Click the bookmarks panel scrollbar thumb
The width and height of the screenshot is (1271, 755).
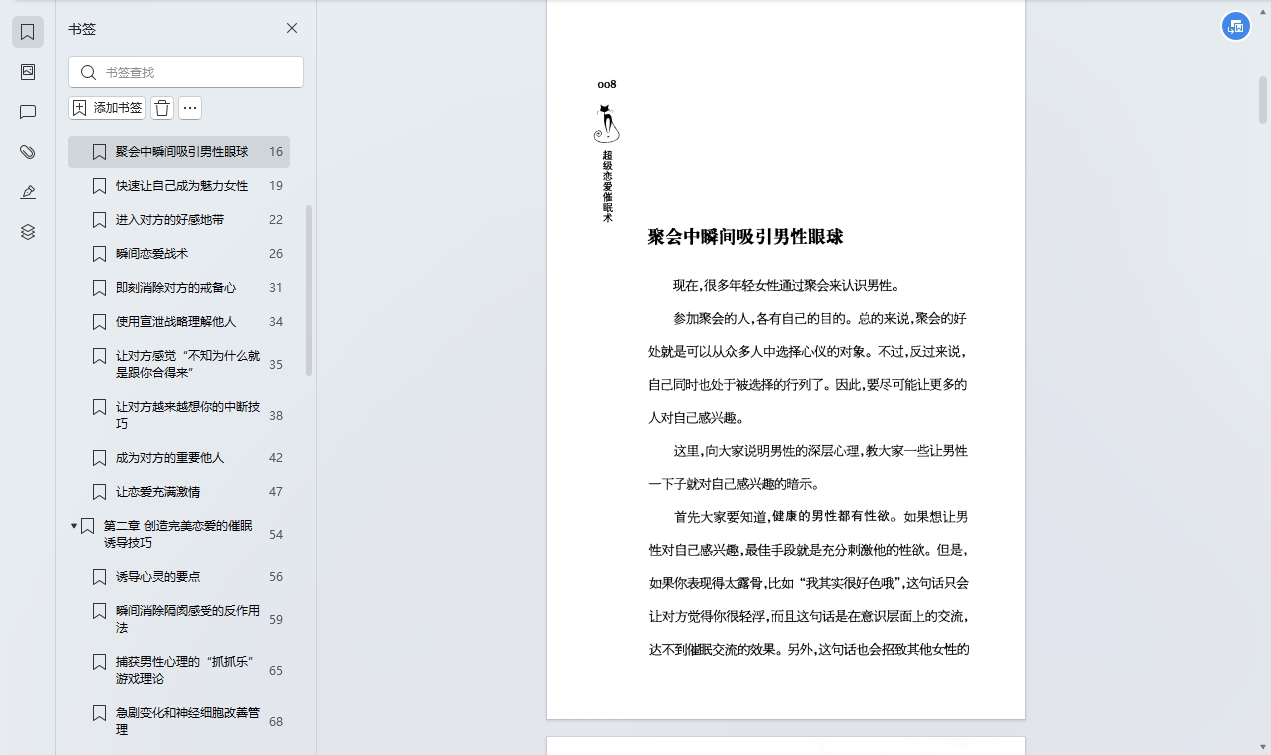pos(309,290)
